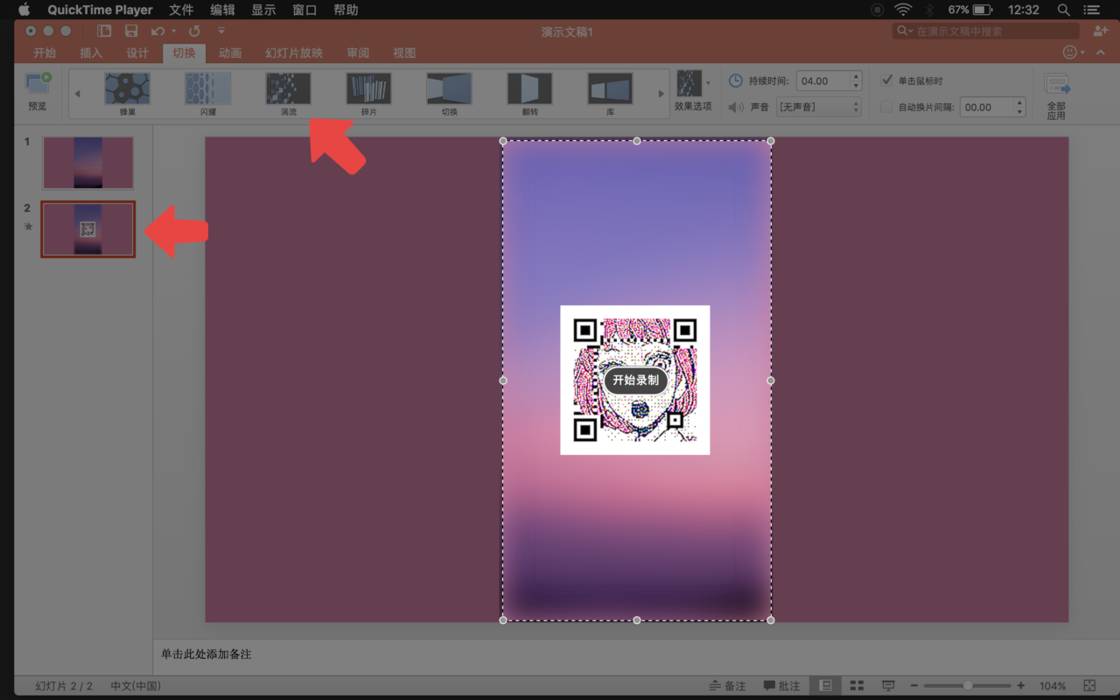Open the 编辑 menu in menu bar
This screenshot has height=700, width=1120.
(x=222, y=10)
